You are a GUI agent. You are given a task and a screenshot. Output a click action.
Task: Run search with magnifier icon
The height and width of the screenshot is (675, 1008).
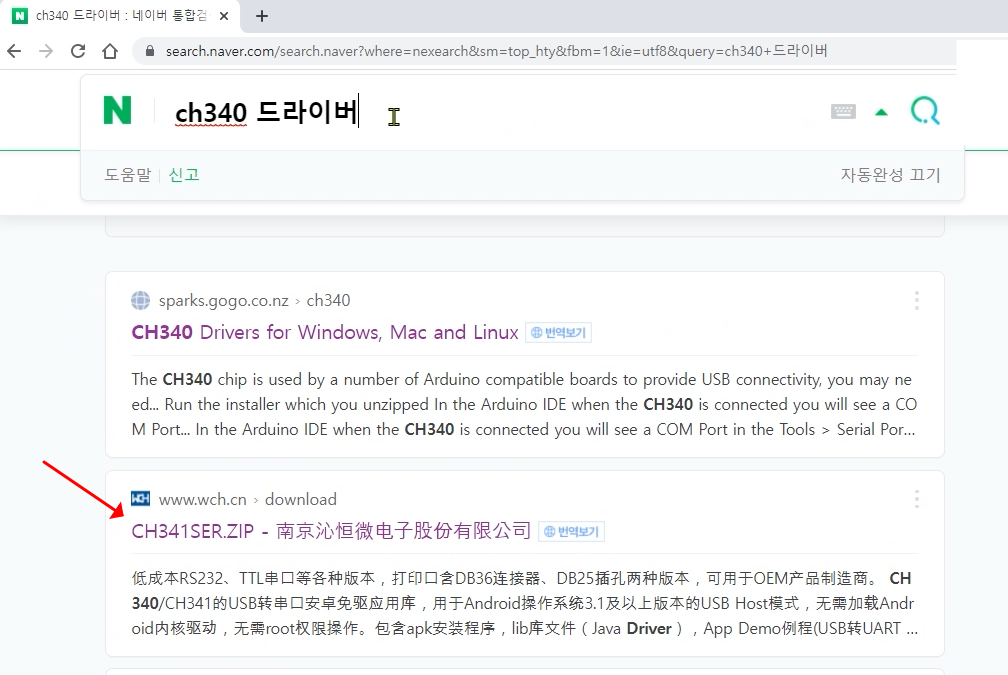pyautogui.click(x=925, y=111)
